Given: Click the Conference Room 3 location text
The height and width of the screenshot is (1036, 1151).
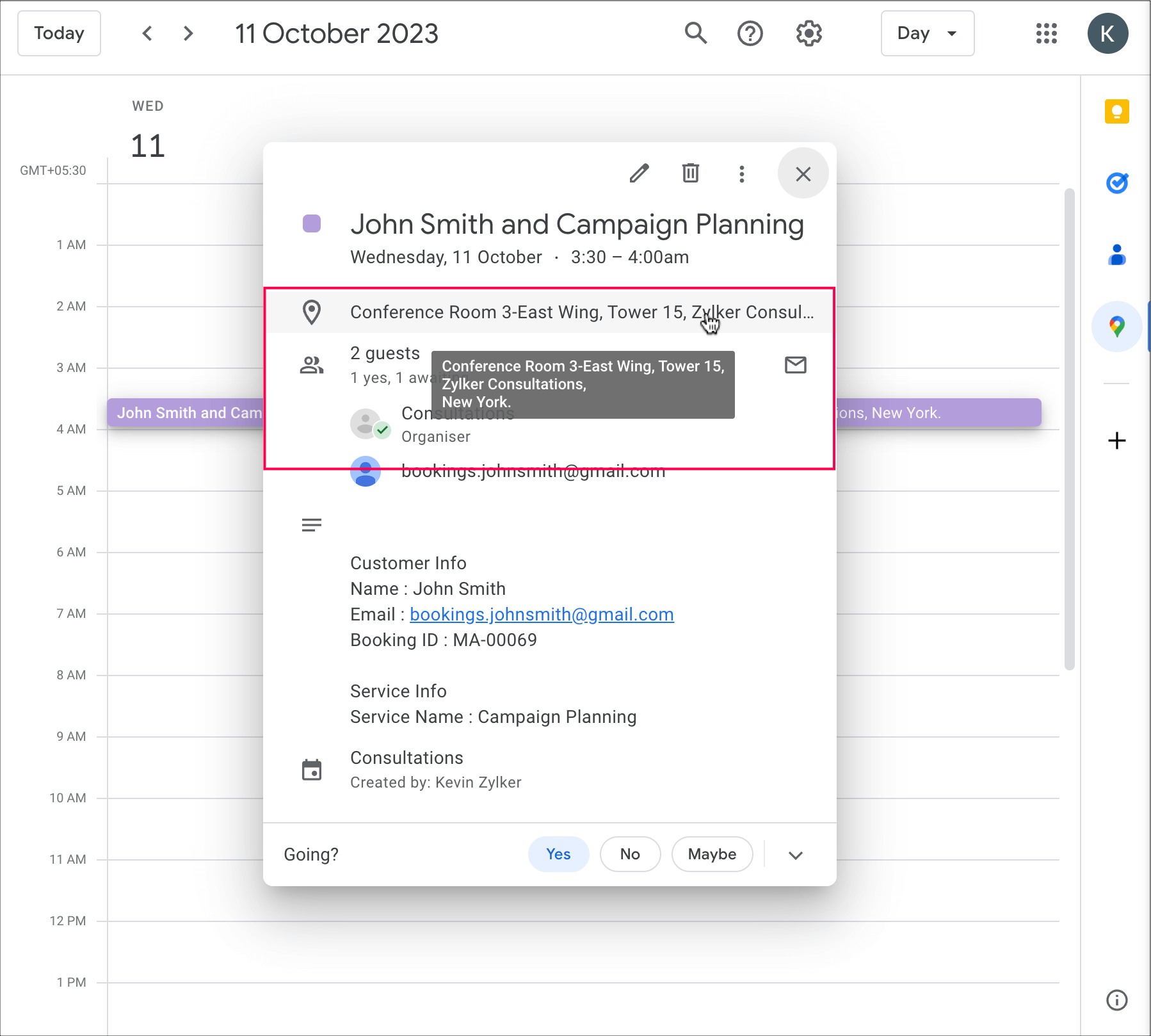Looking at the screenshot, I should [x=582, y=312].
